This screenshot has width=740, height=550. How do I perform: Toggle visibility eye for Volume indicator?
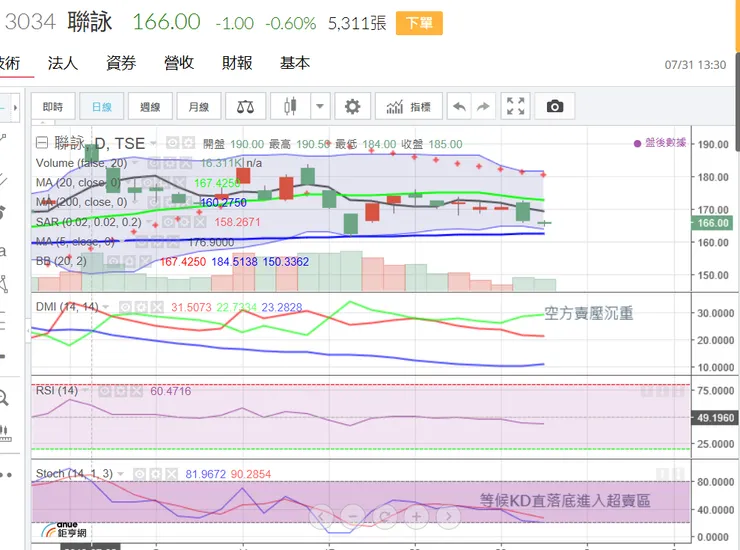(x=154, y=163)
